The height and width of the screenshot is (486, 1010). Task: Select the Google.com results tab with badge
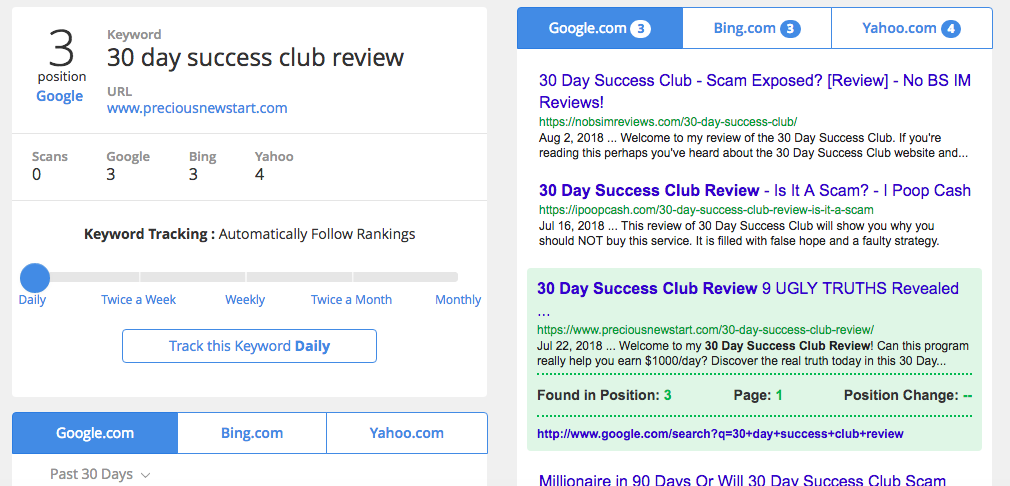(x=600, y=28)
